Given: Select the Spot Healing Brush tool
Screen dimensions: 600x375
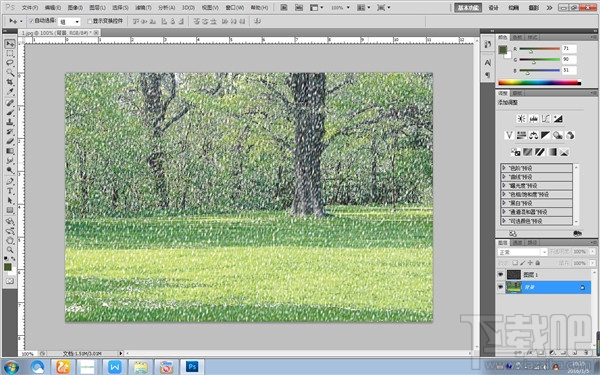Looking at the screenshot, I should pyautogui.click(x=10, y=103).
